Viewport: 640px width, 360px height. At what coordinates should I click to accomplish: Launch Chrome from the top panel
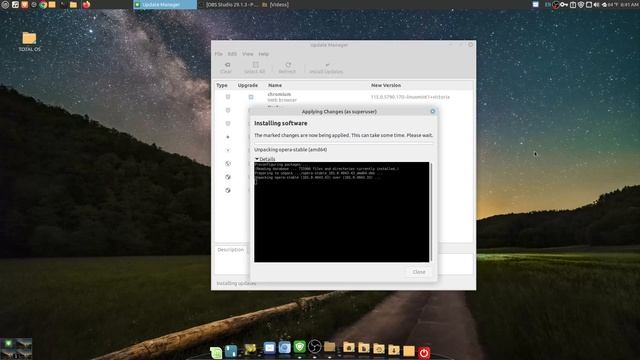(x=43, y=5)
